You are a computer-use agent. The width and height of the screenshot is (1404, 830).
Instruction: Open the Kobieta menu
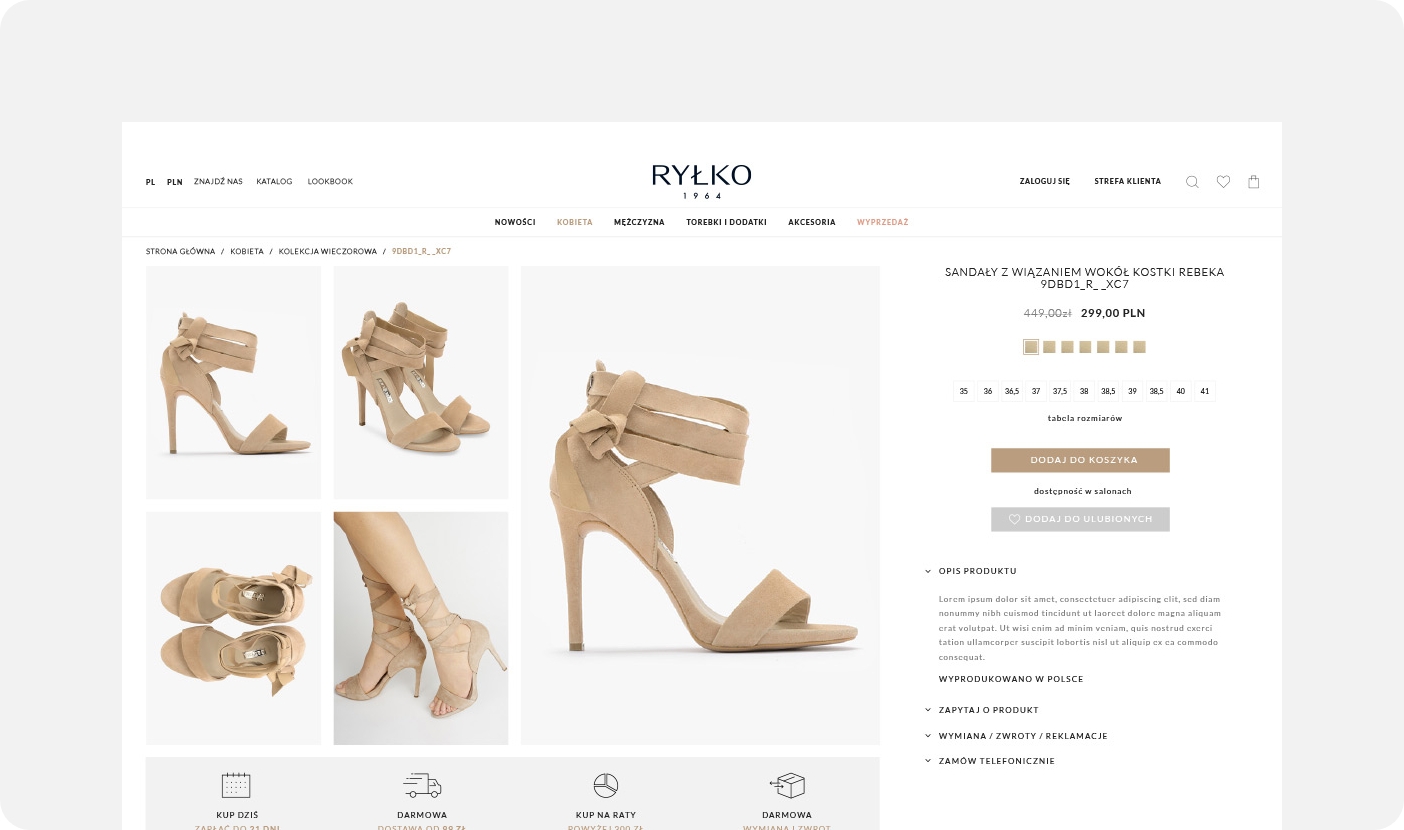pyautogui.click(x=575, y=222)
